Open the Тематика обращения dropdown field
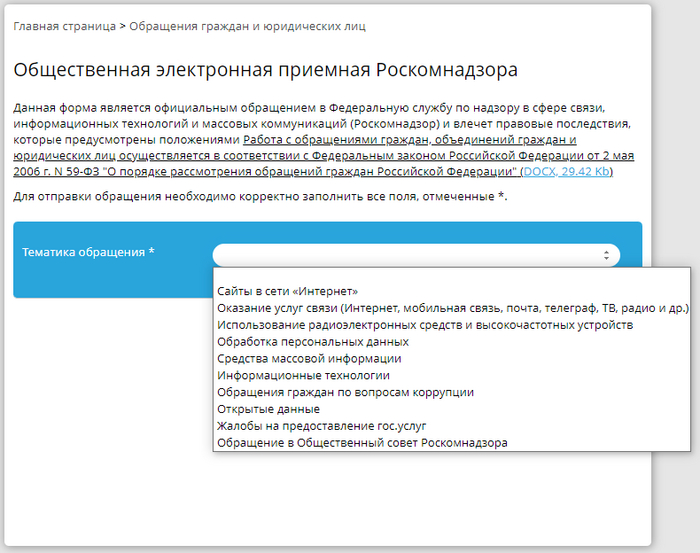Viewport: 700px width, 553px height. tap(416, 255)
